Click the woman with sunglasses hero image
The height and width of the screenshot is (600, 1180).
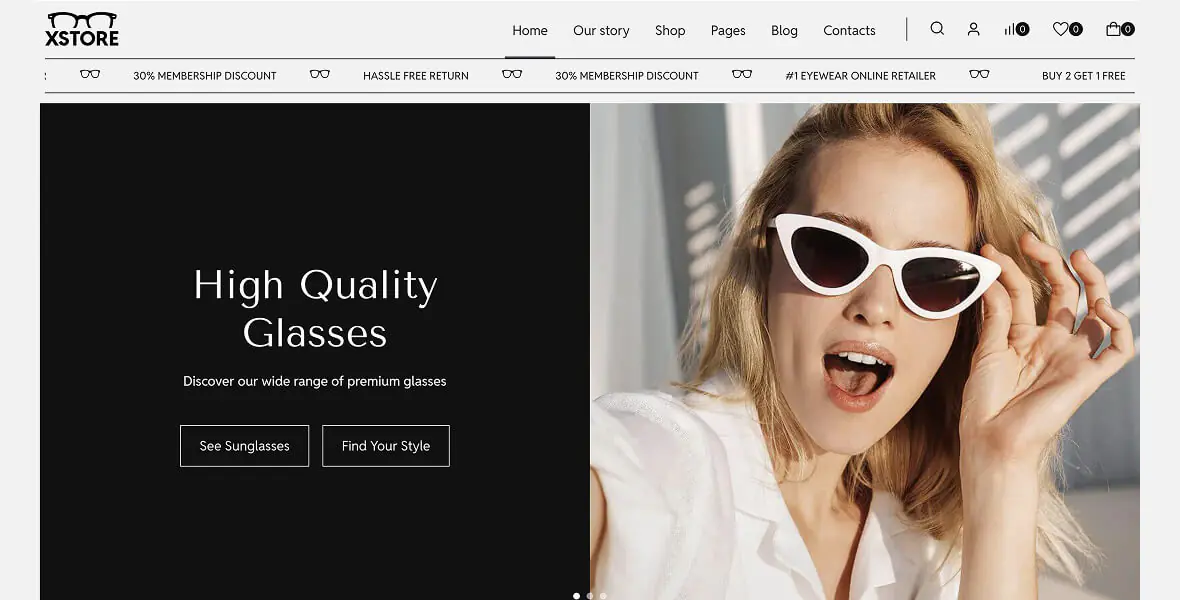[x=864, y=350]
